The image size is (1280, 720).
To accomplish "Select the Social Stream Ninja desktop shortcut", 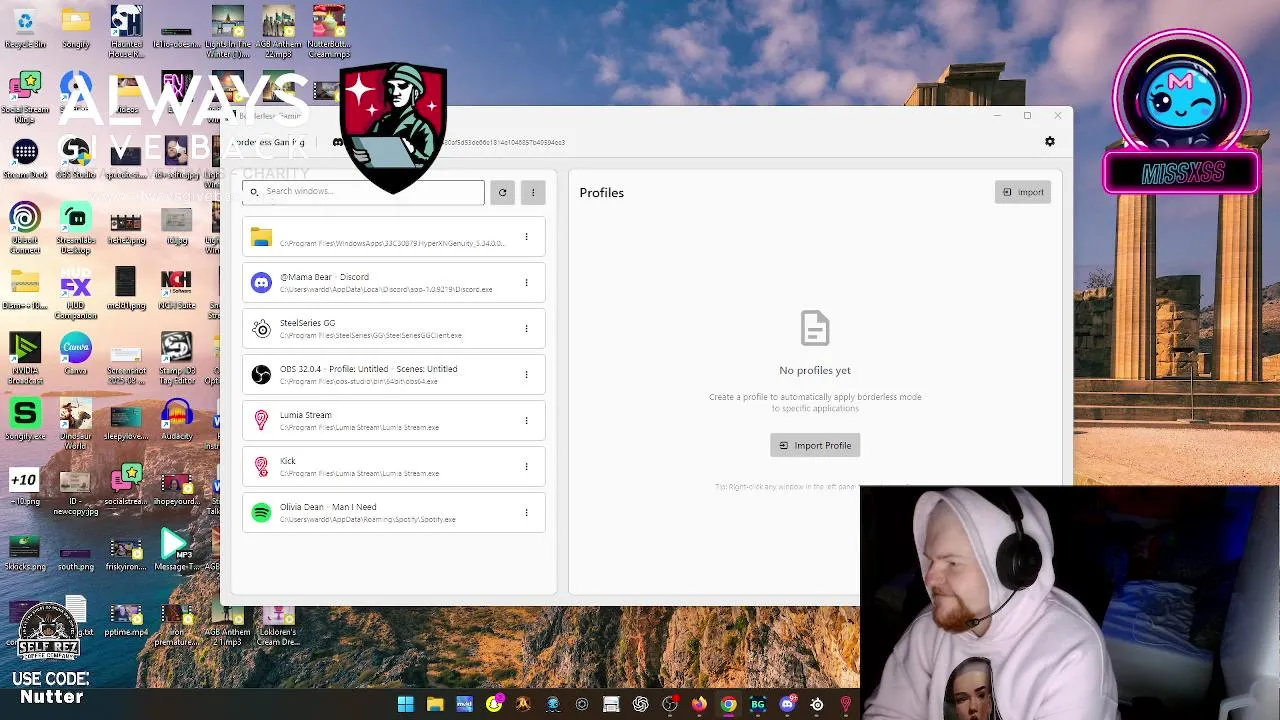I will (x=25, y=97).
